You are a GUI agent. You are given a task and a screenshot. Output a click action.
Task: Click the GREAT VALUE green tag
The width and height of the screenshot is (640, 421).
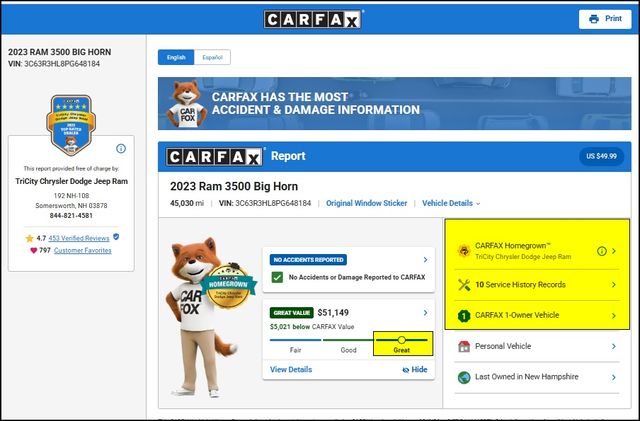[291, 313]
